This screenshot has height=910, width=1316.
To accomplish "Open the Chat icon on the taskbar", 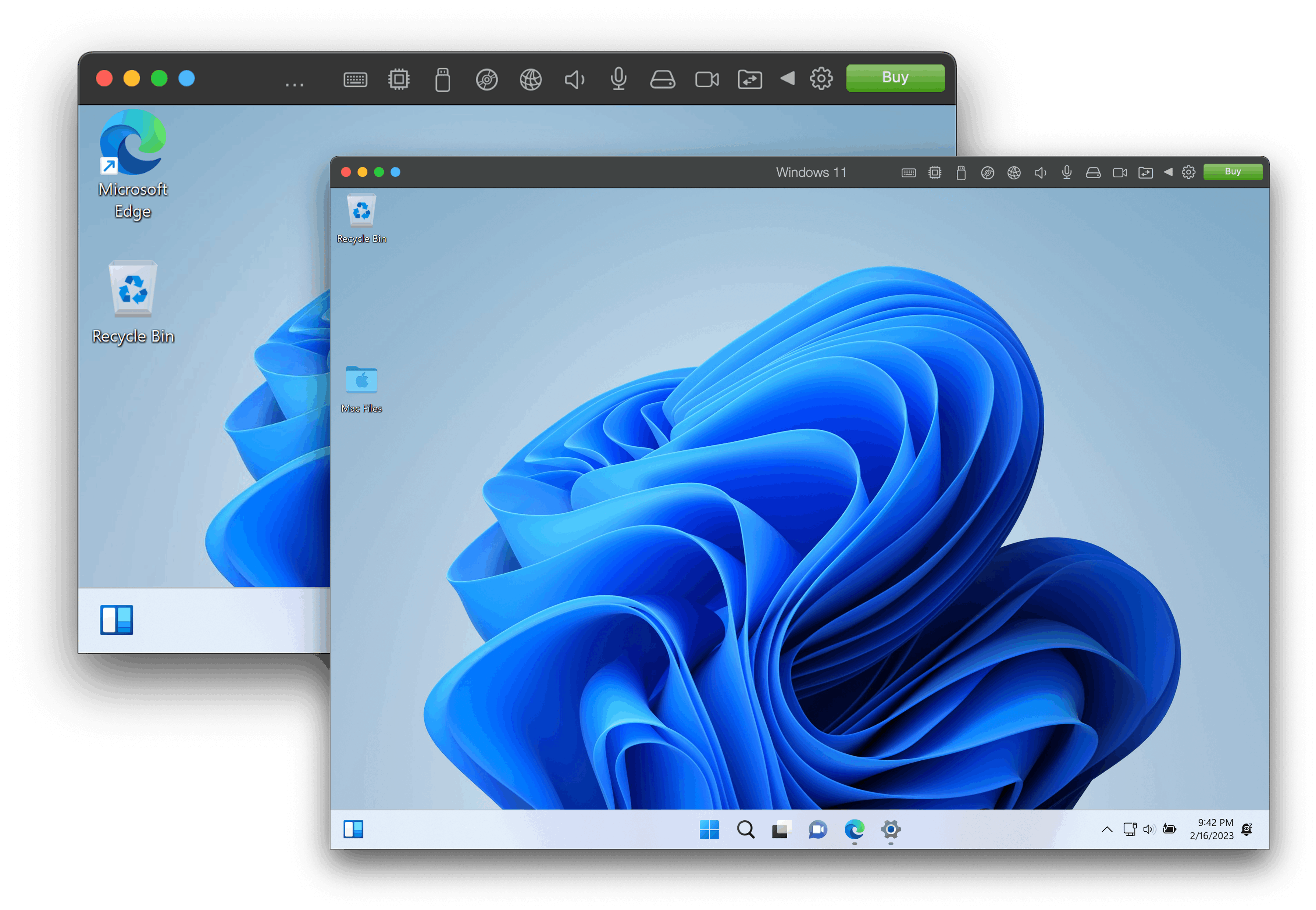I will tap(818, 829).
